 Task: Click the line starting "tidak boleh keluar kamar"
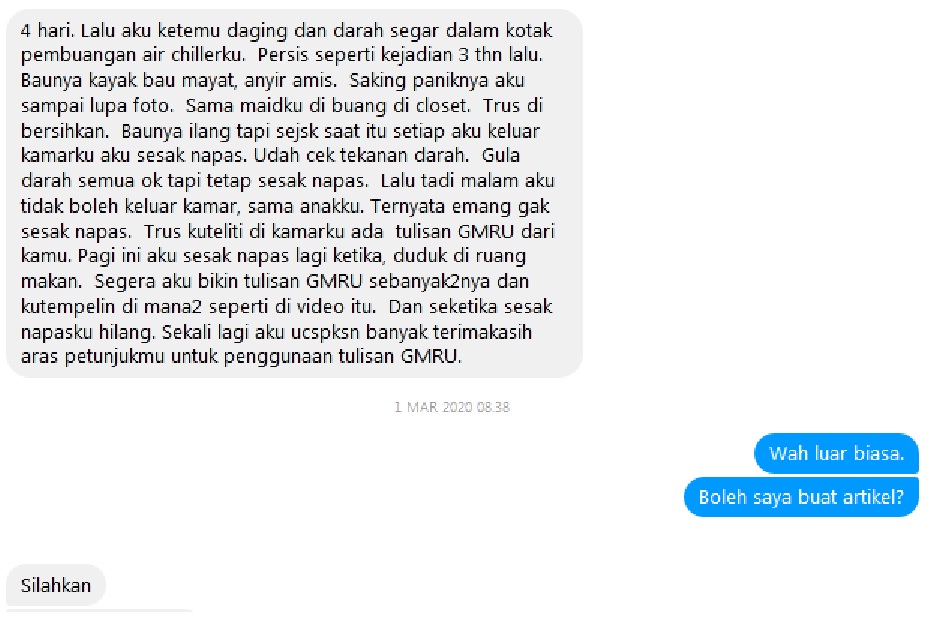pyautogui.click(x=285, y=206)
